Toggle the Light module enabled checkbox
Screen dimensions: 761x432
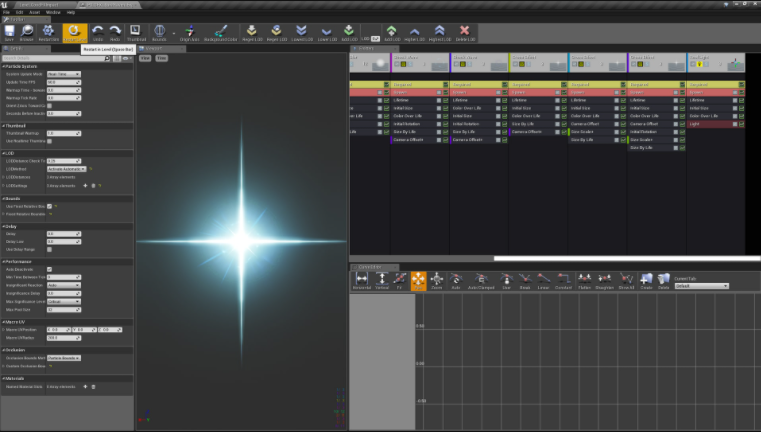pyautogui.click(x=741, y=124)
